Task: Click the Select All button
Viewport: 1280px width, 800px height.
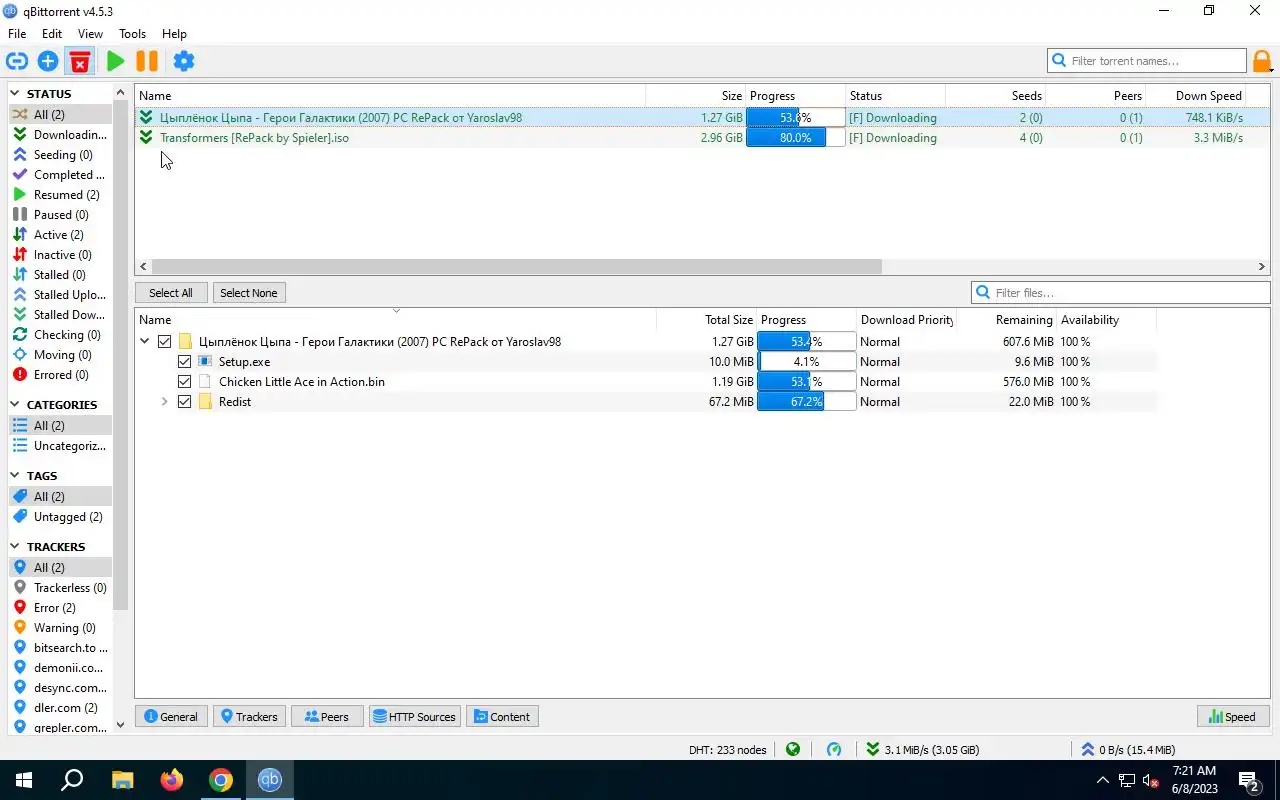Action: click(171, 293)
